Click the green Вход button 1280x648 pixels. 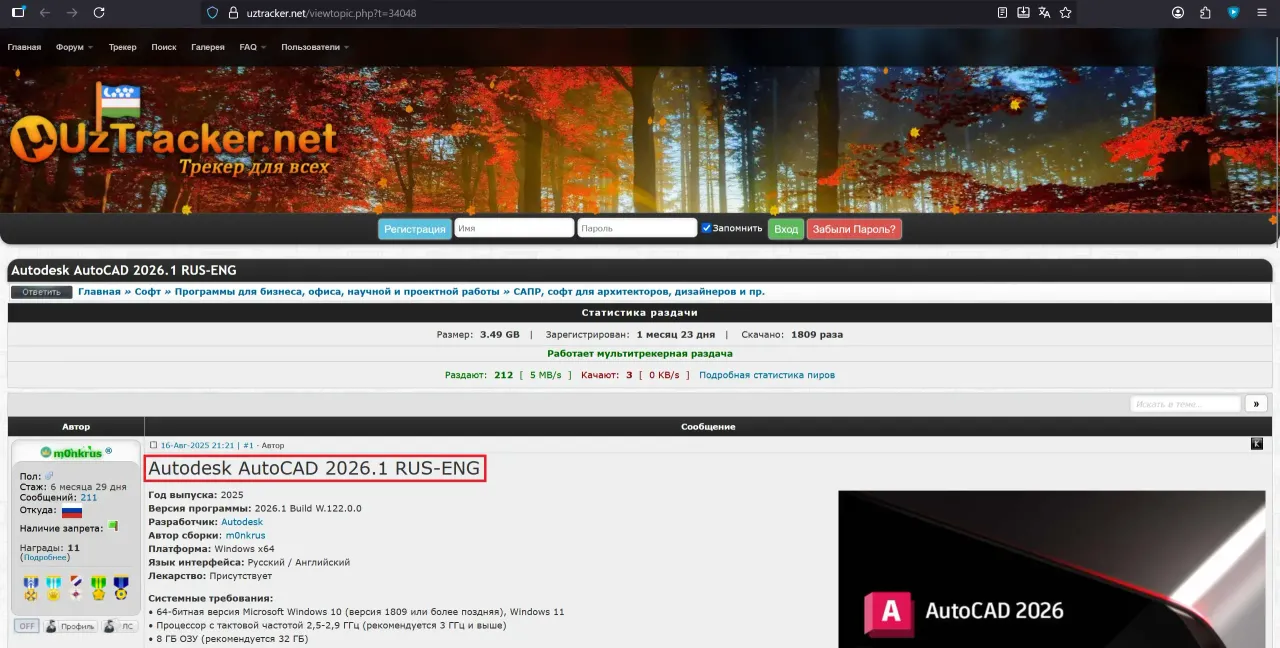point(786,229)
